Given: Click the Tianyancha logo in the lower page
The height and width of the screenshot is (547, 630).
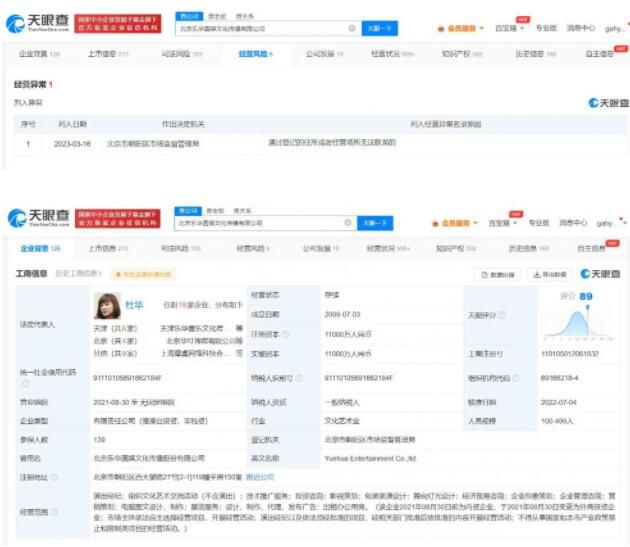Looking at the screenshot, I should pos(39,218).
